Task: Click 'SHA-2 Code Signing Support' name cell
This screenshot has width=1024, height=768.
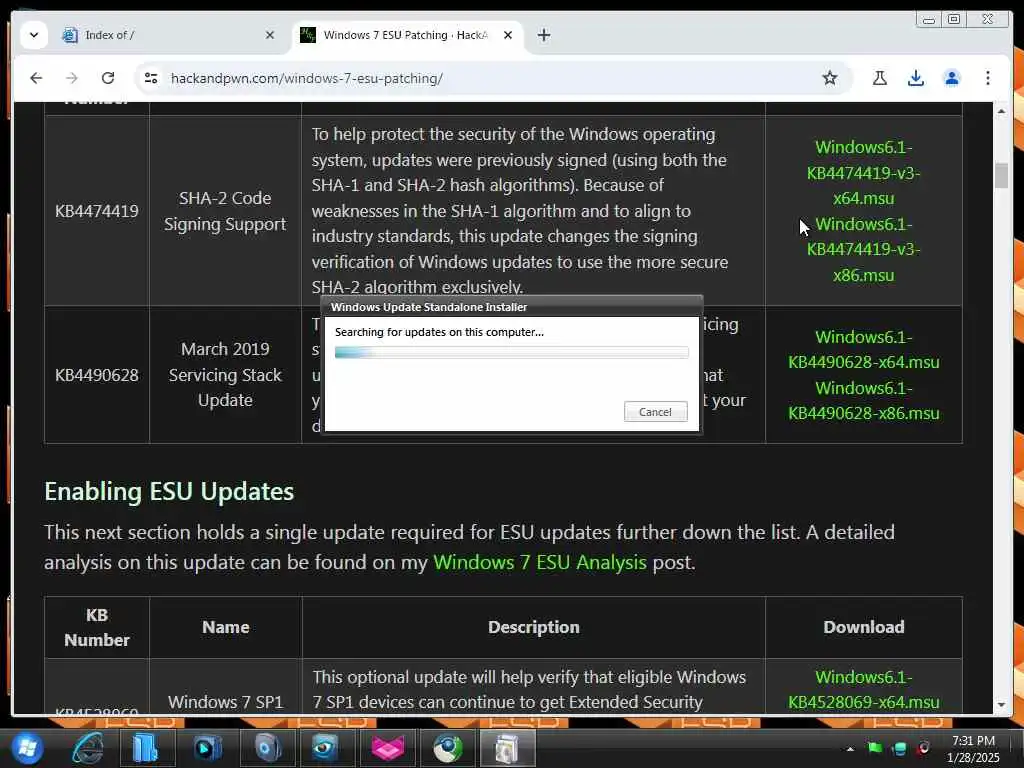Action: point(225,211)
